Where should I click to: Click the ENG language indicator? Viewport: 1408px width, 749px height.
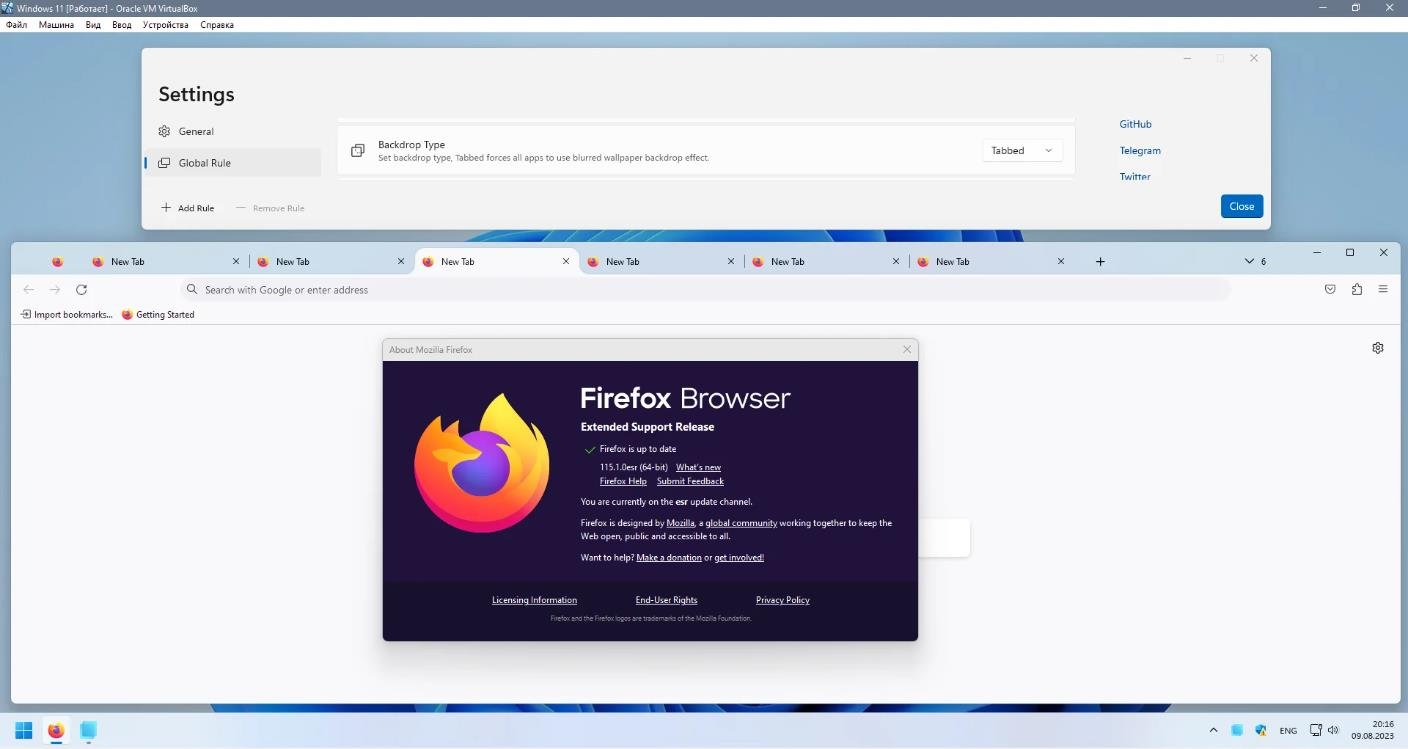[x=1288, y=731]
